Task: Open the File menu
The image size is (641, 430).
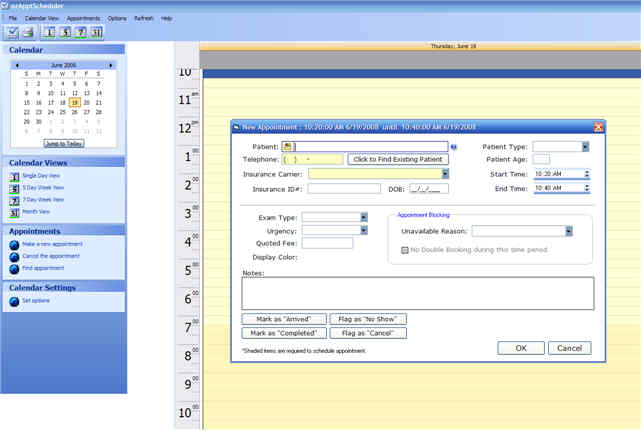Action: (13, 18)
